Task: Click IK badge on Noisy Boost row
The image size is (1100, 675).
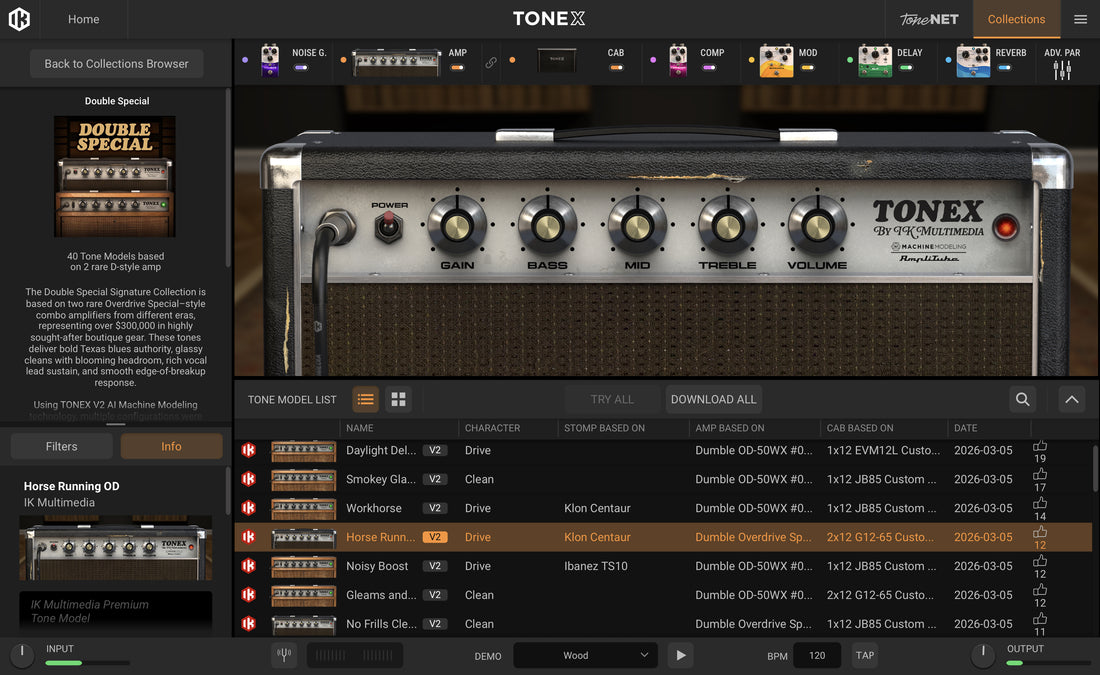Action: coord(248,566)
